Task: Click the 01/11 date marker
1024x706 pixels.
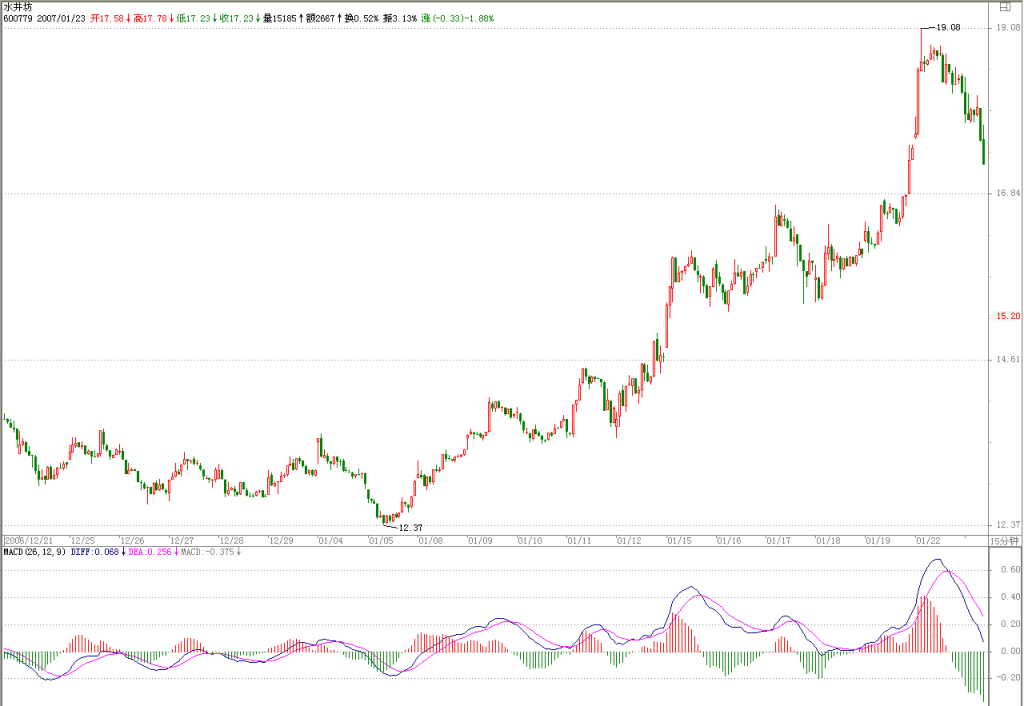Action: (x=579, y=541)
